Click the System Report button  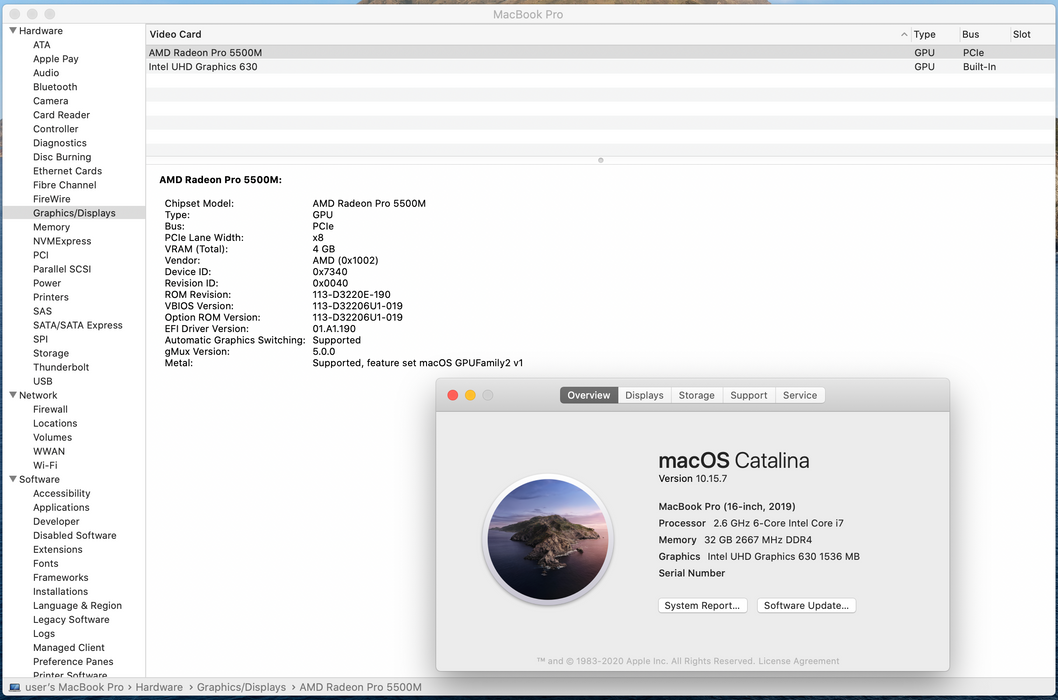pyautogui.click(x=702, y=605)
